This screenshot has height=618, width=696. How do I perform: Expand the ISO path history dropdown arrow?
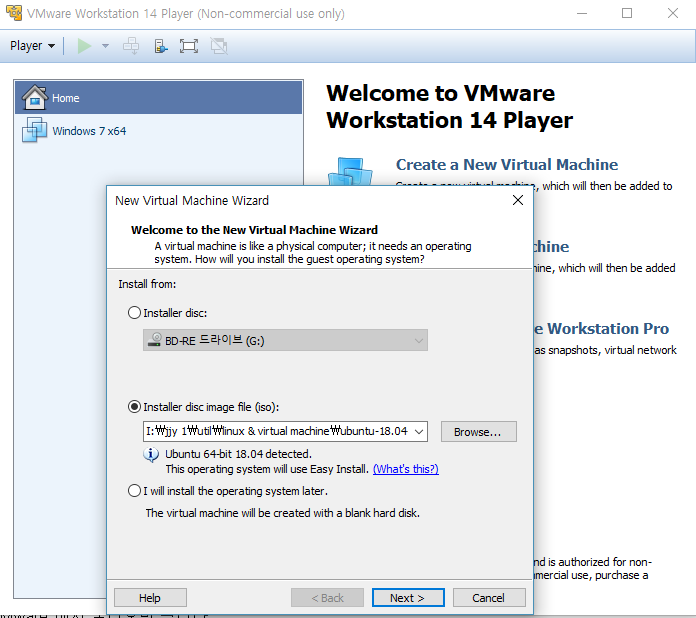click(x=419, y=432)
